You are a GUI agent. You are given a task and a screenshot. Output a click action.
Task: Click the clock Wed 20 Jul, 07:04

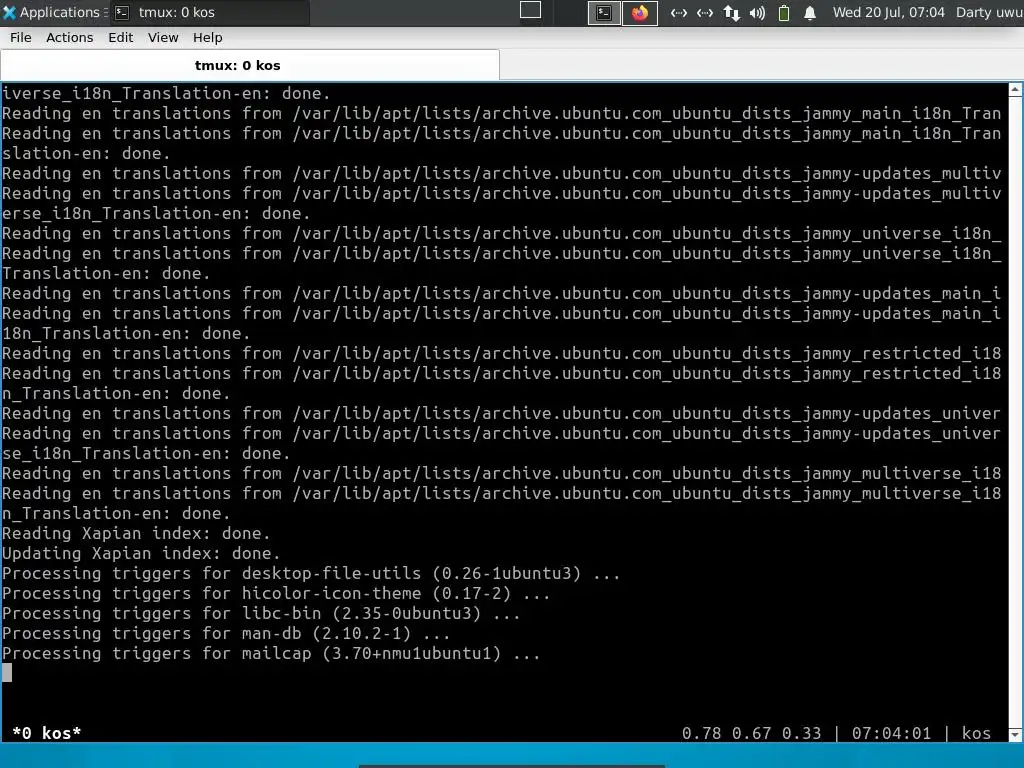click(888, 12)
